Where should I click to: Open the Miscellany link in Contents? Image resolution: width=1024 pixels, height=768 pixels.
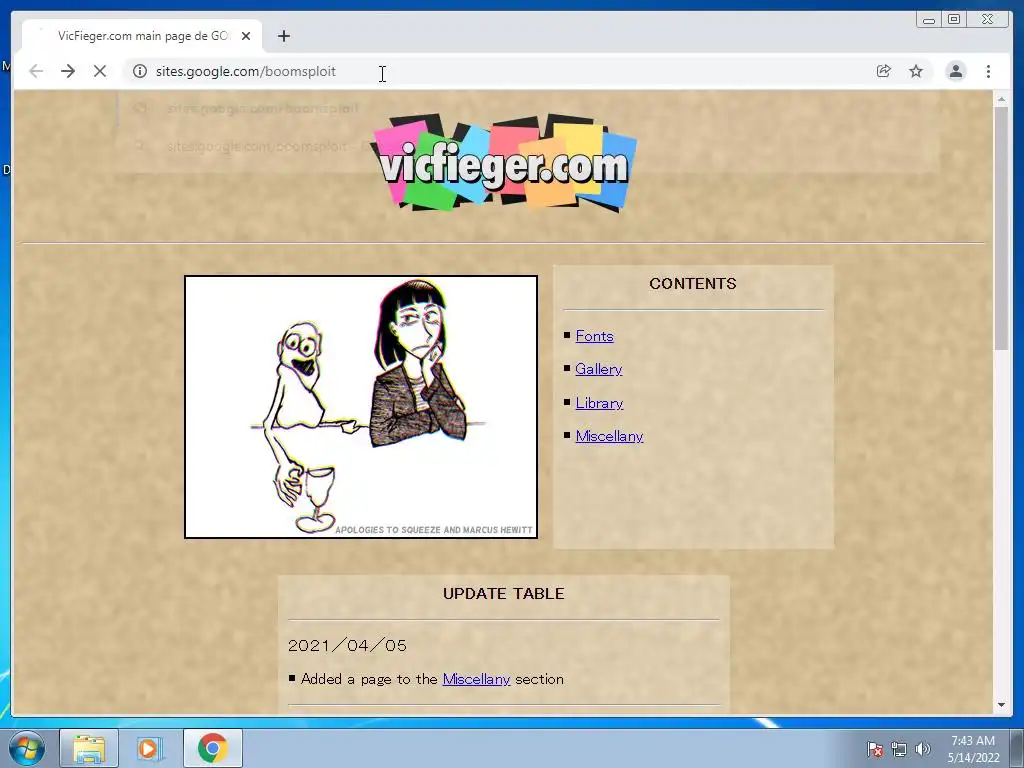click(609, 436)
